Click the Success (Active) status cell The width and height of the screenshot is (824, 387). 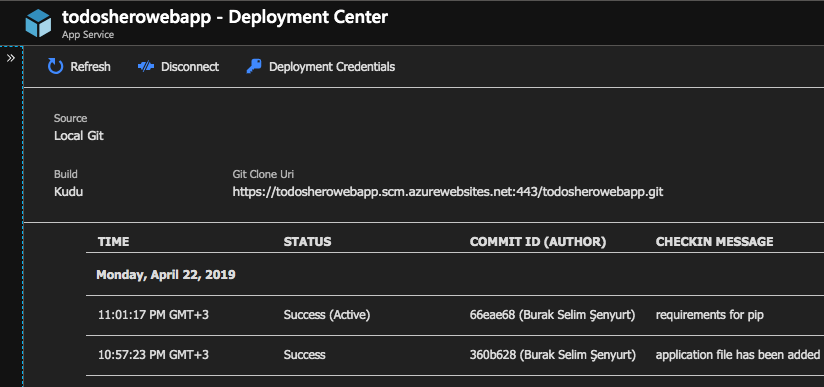coord(327,315)
